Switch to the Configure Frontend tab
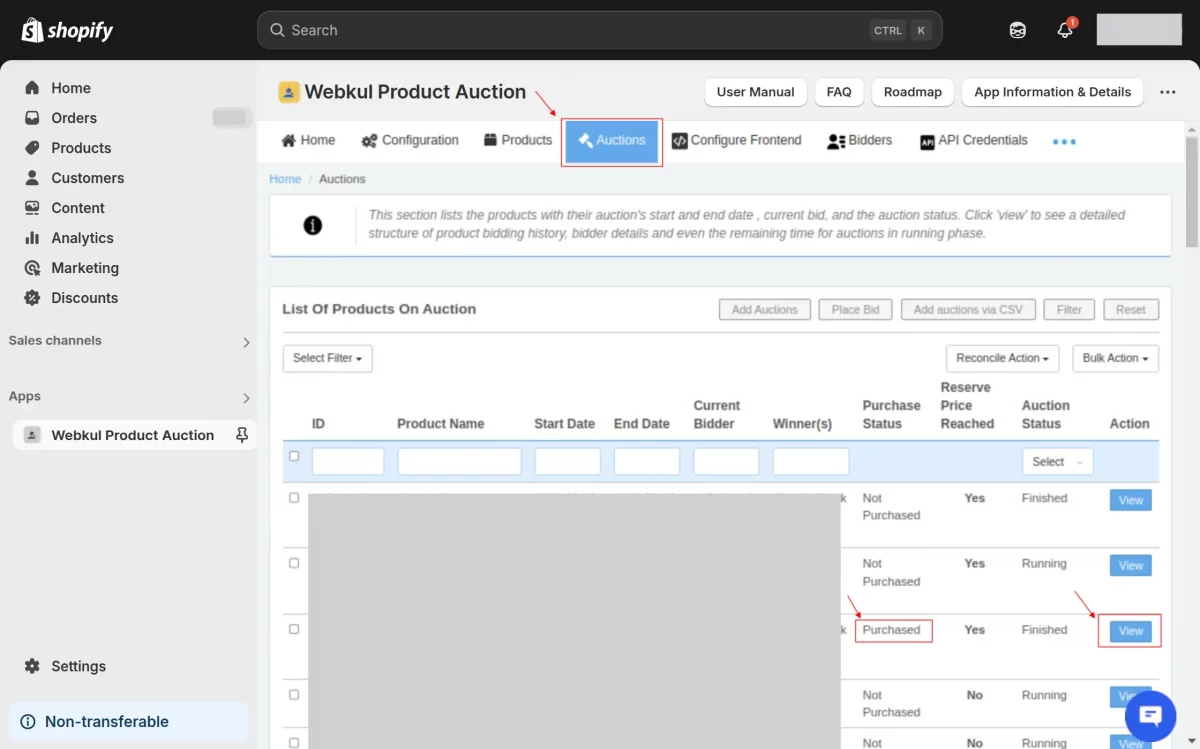Viewport: 1200px width, 749px height. [736, 141]
